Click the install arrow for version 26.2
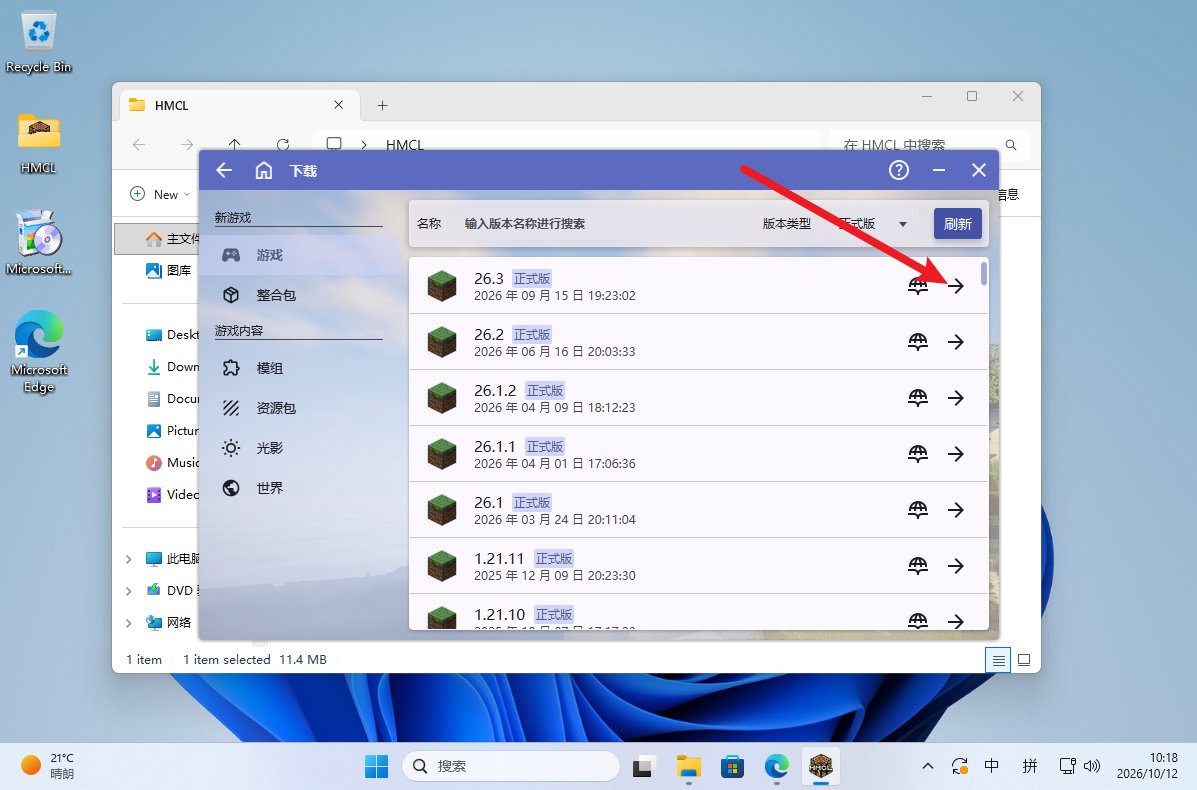Screen dimensions: 1197x790 coord(956,342)
